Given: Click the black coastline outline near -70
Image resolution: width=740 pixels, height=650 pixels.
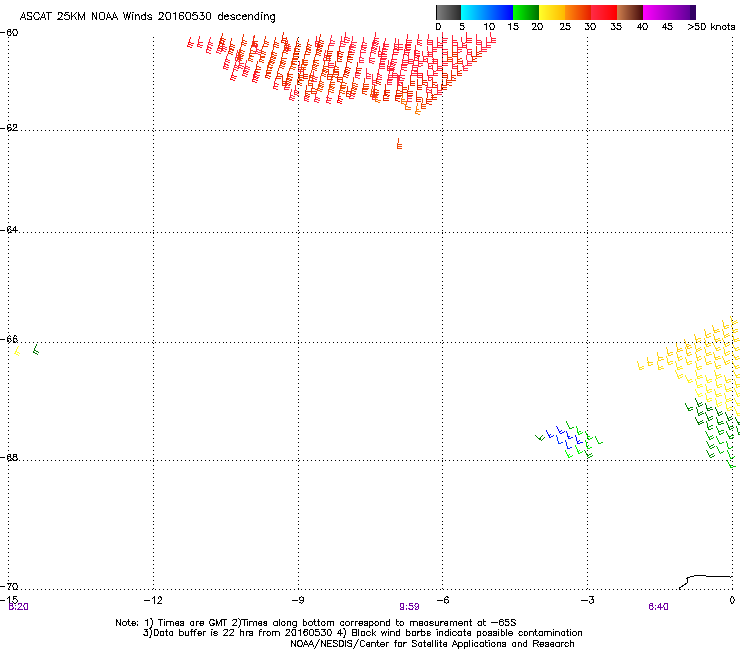Looking at the screenshot, I should tap(706, 582).
